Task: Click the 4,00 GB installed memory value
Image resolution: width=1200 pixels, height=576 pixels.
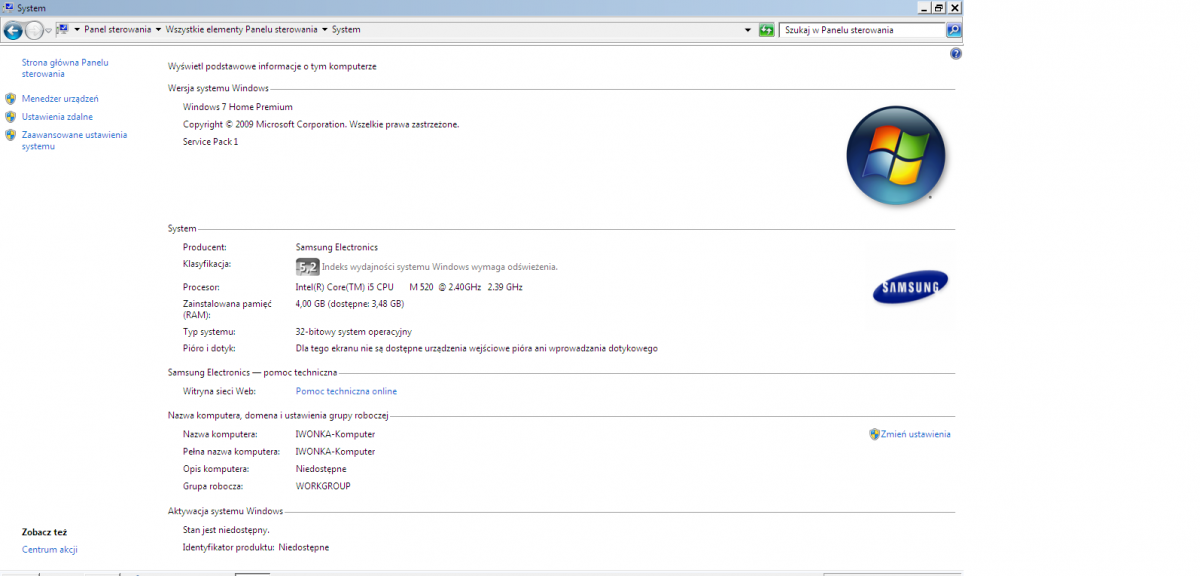Action: pos(350,303)
